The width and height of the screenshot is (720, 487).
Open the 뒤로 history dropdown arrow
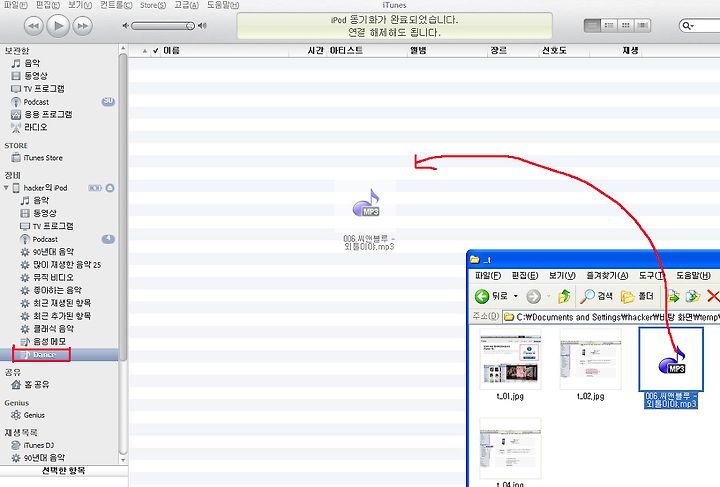[516, 297]
